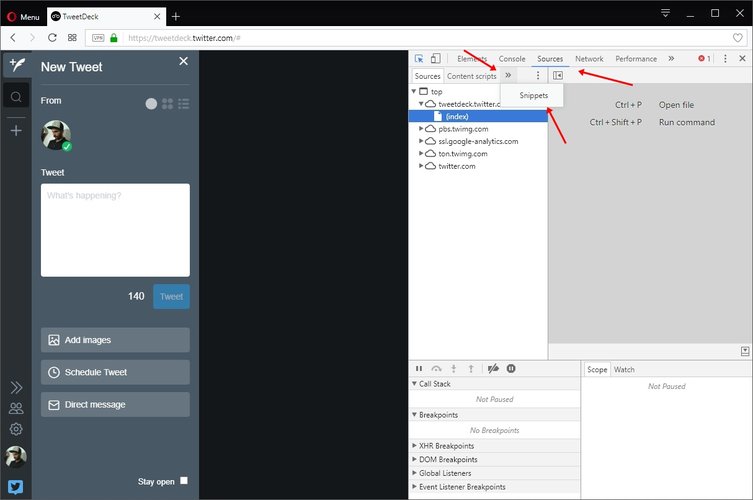Pause script execution in the debugger
The height and width of the screenshot is (500, 753).
[419, 368]
